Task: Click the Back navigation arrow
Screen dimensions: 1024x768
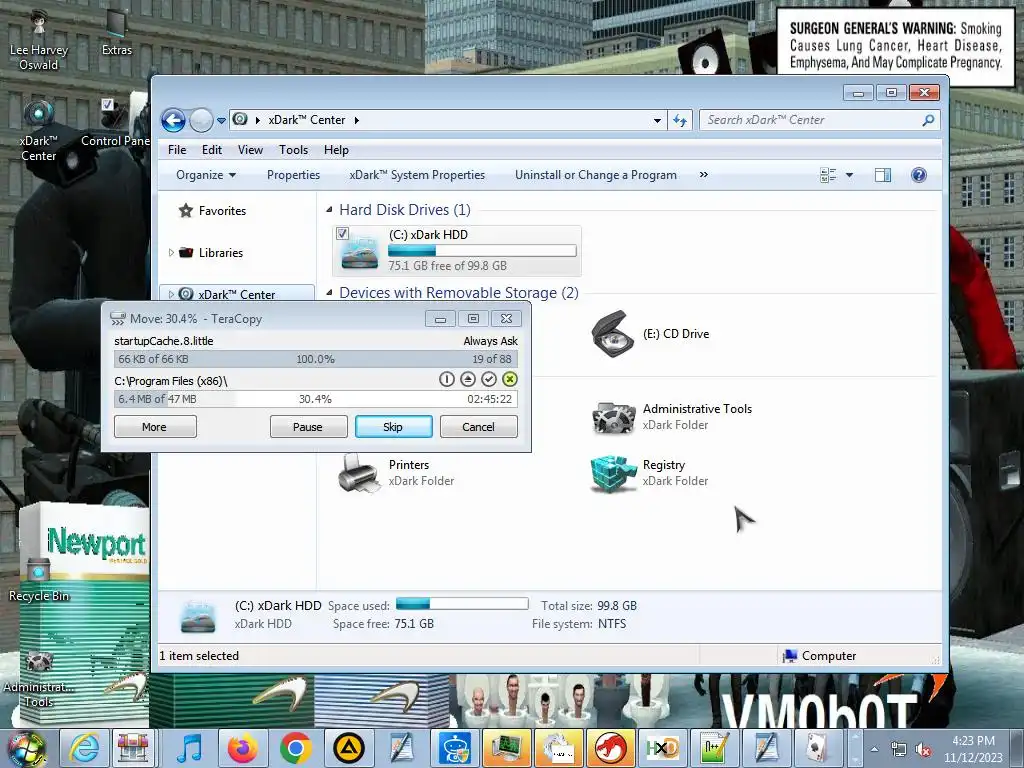Action: pyautogui.click(x=173, y=120)
